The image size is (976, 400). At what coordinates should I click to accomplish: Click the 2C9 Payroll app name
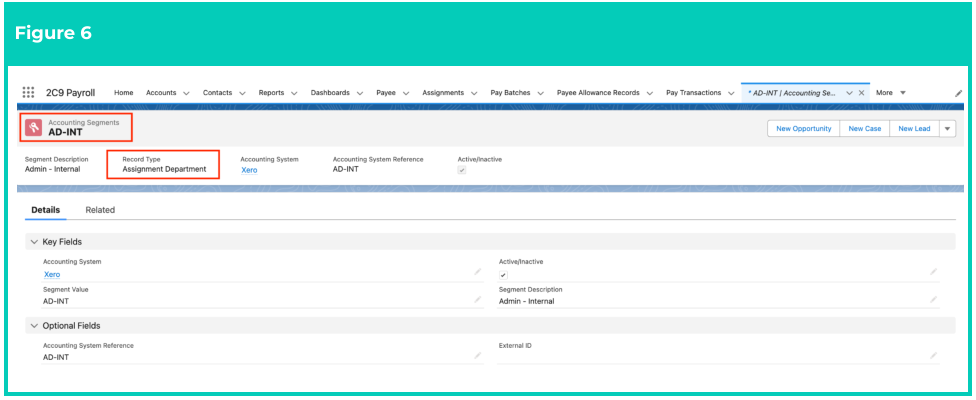click(70, 93)
